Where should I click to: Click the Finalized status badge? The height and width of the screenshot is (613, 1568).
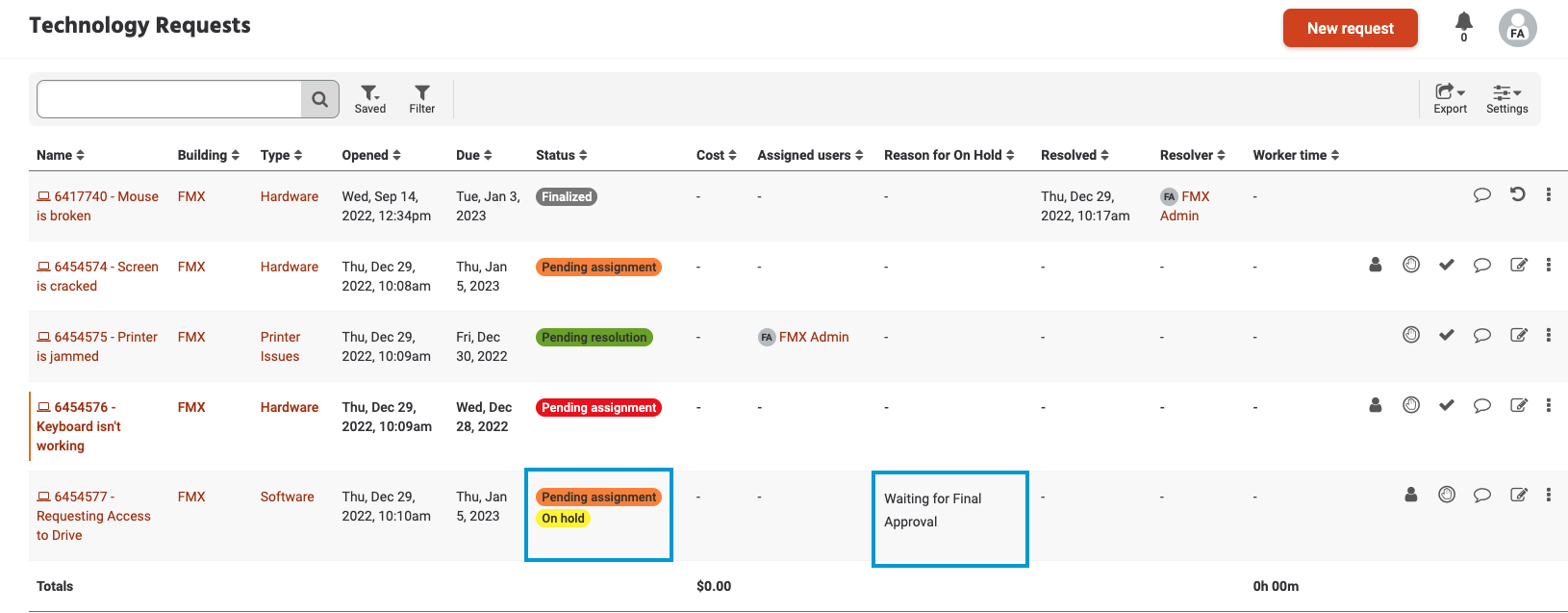[x=567, y=196]
